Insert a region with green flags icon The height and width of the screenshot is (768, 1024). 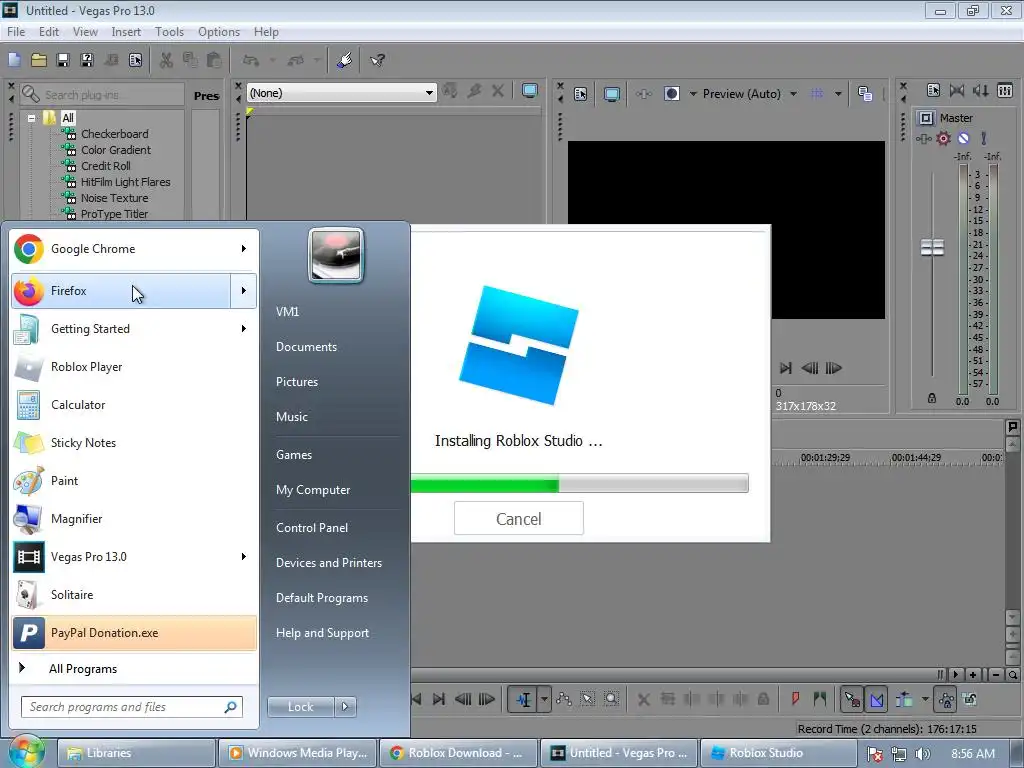pyautogui.click(x=820, y=699)
